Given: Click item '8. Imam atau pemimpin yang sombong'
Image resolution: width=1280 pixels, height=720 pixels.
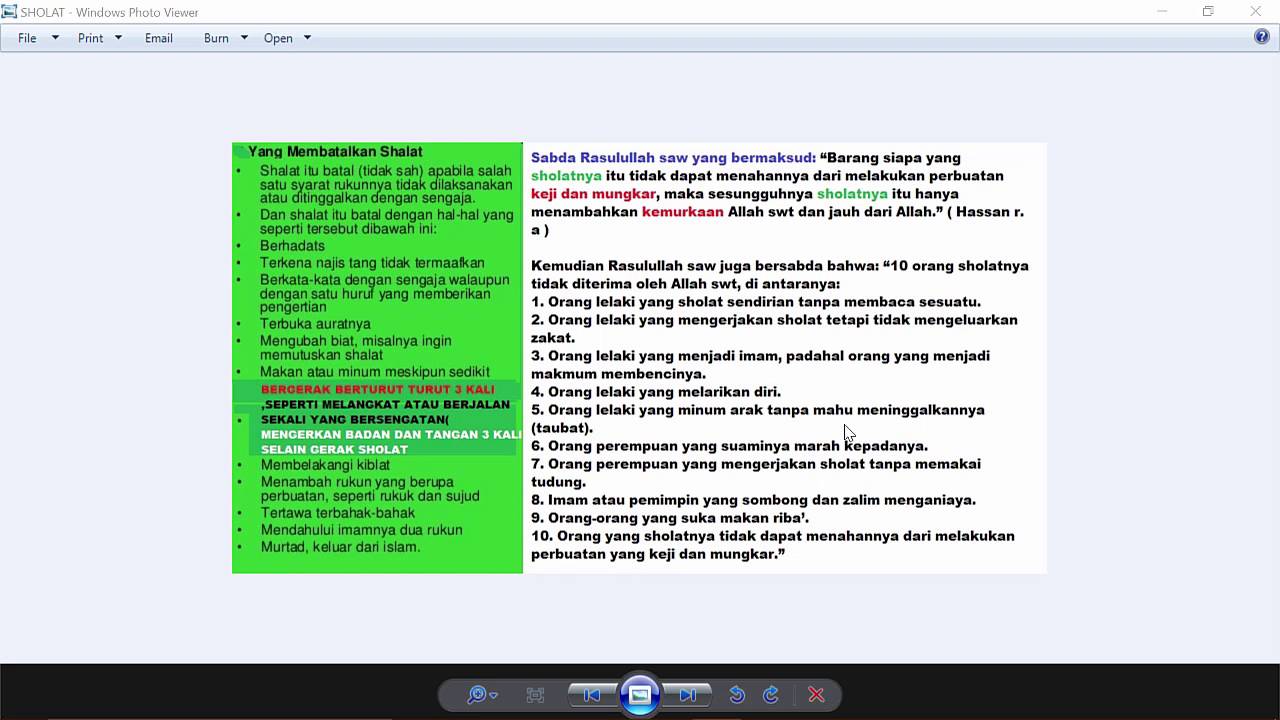Looking at the screenshot, I should [753, 500].
